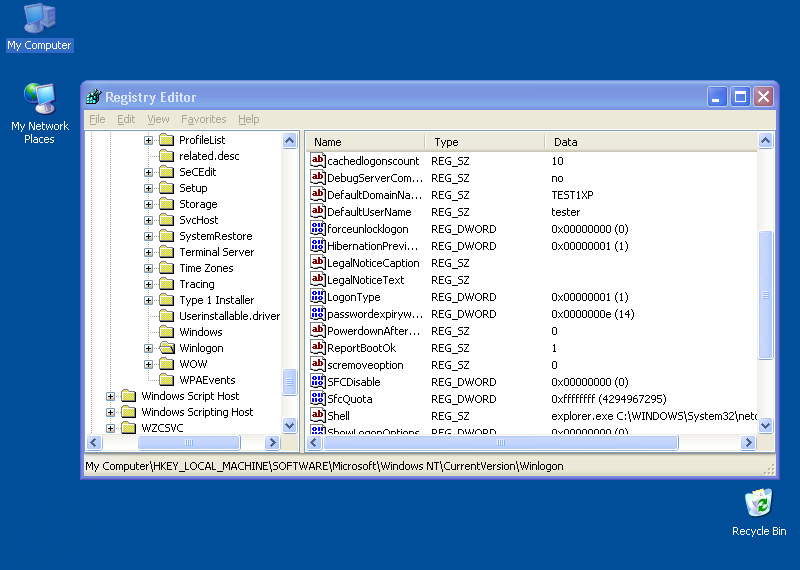The height and width of the screenshot is (570, 800).
Task: Select the Windows key in tree
Action: tap(201, 332)
